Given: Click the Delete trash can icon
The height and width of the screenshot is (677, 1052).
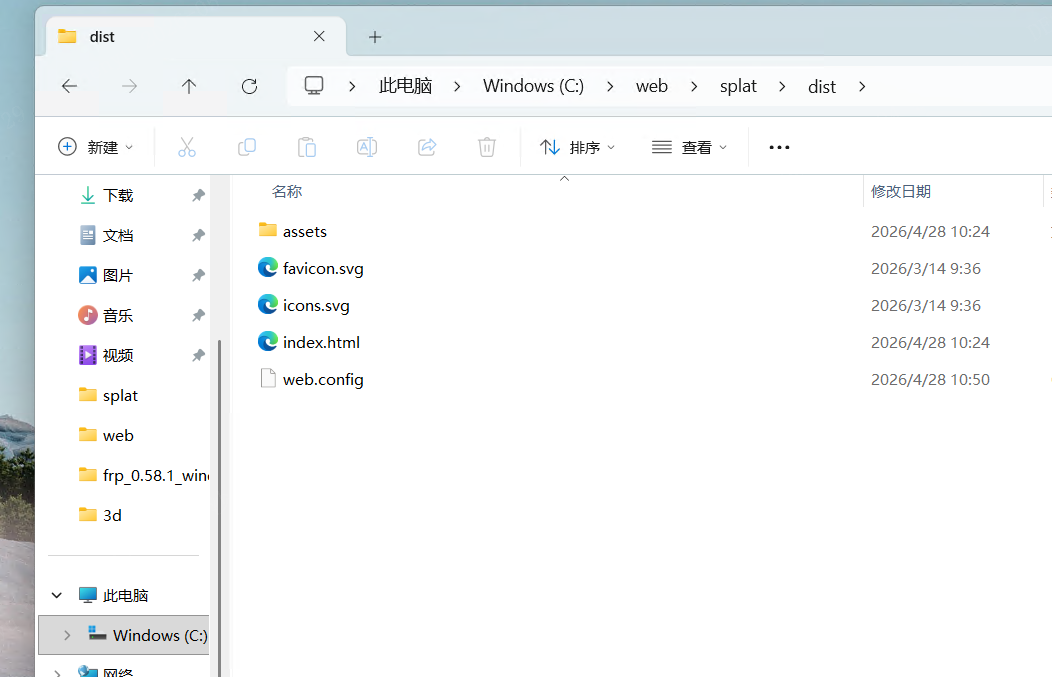Looking at the screenshot, I should click(487, 147).
